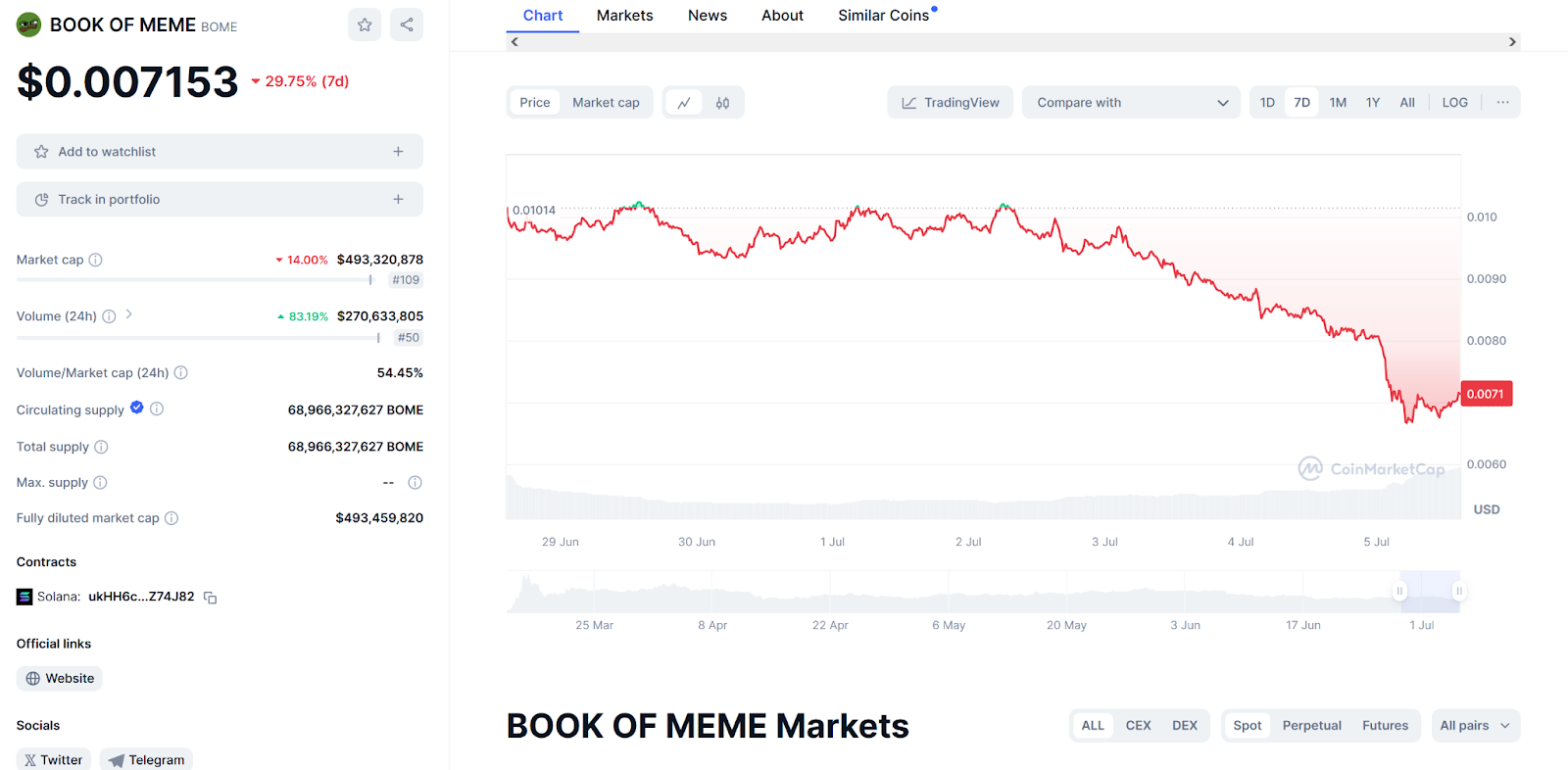
Task: Open the official Website link
Action: tap(60, 679)
